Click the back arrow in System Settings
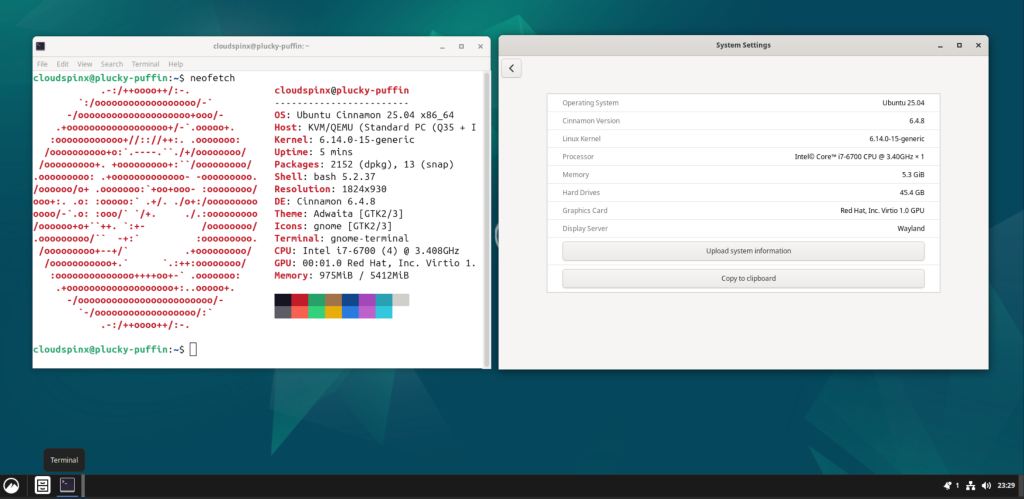Viewport: 1024px width, 499px height. point(511,68)
